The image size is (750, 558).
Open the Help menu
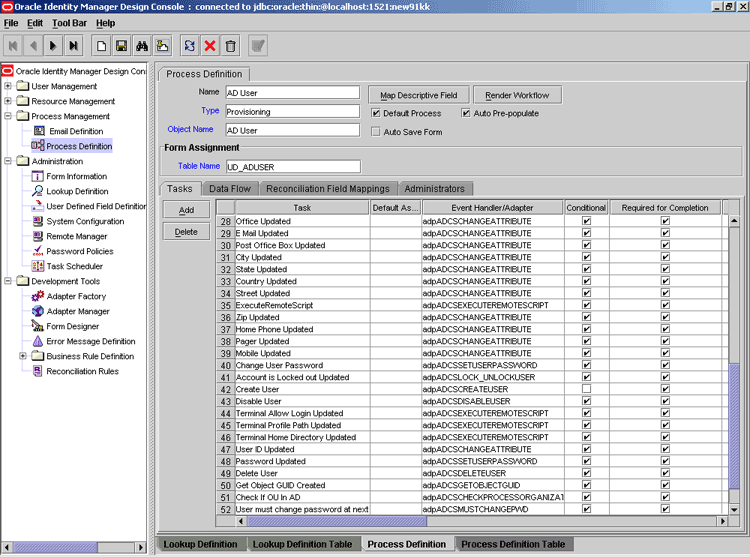point(105,23)
